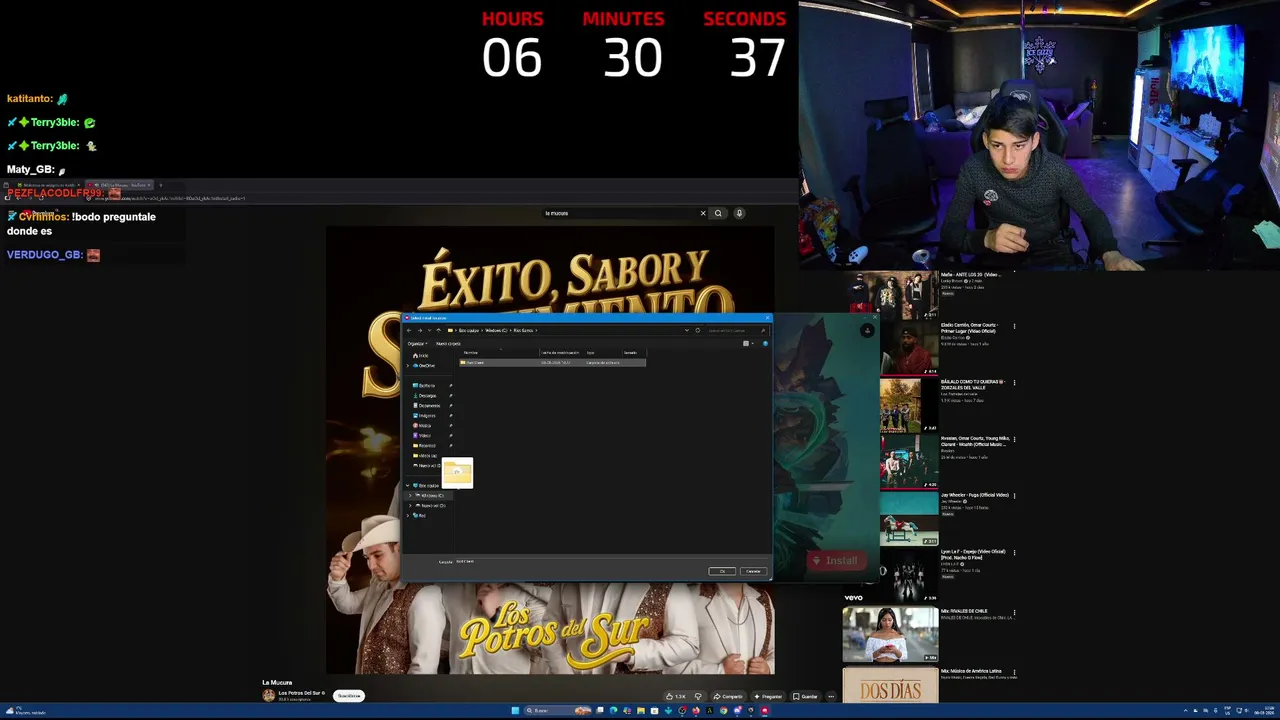Collapse the Este equipo tree node
The width and height of the screenshot is (1280, 720).
tap(408, 485)
